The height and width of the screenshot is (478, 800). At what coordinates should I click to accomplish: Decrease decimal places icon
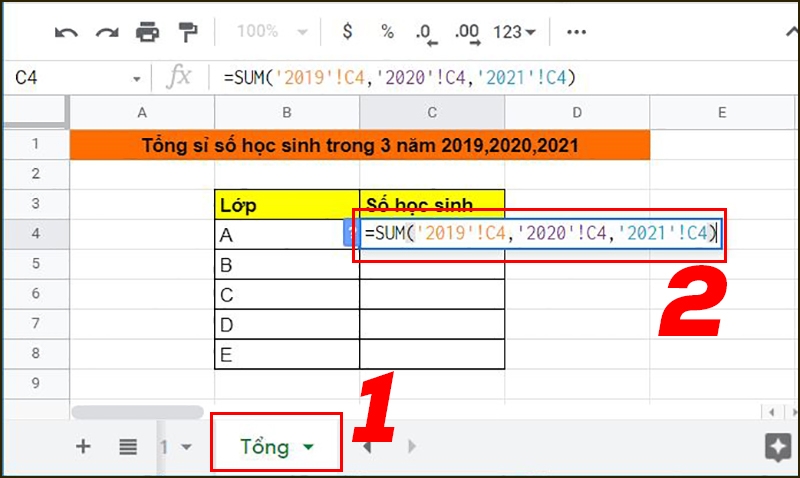coord(427,34)
